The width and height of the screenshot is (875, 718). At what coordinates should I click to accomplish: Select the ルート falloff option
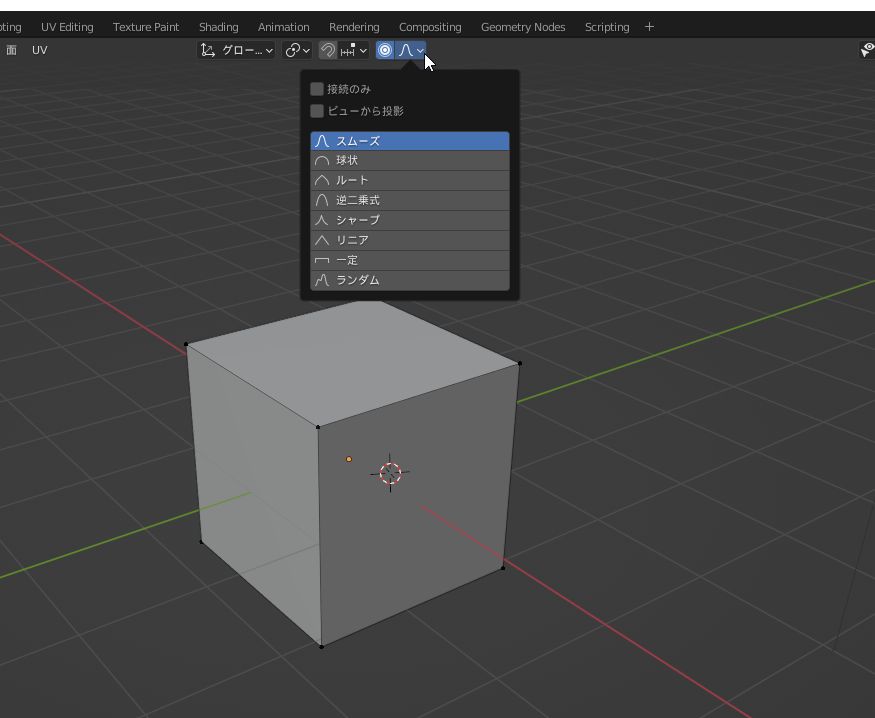tap(410, 181)
